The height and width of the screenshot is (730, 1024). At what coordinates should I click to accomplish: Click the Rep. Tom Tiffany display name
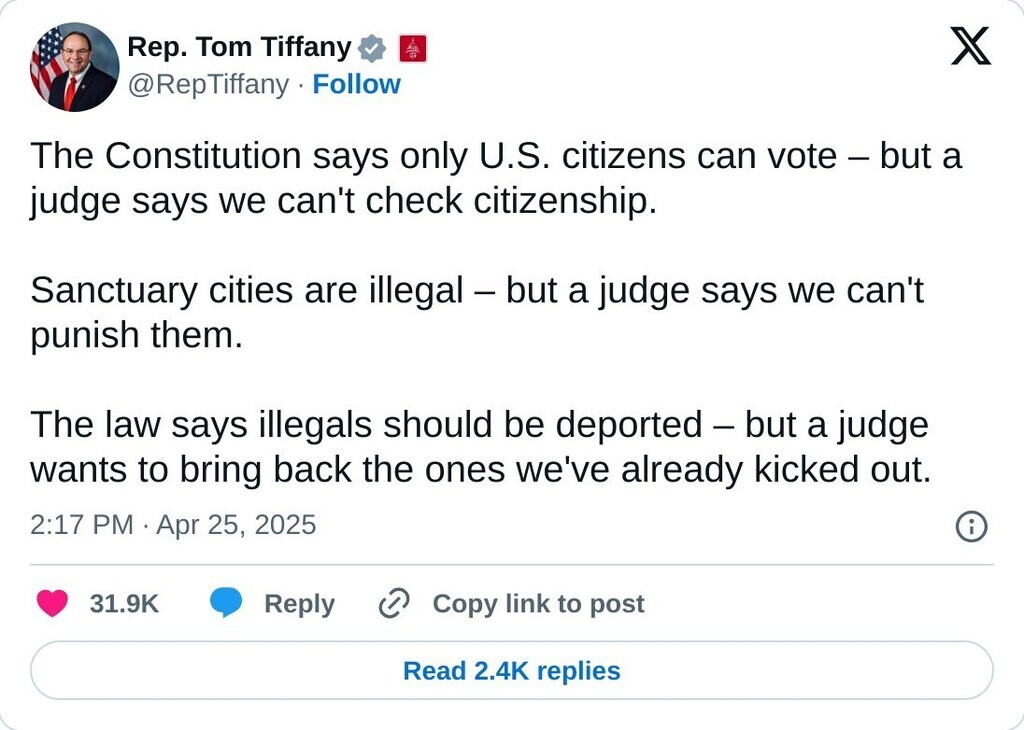point(239,47)
